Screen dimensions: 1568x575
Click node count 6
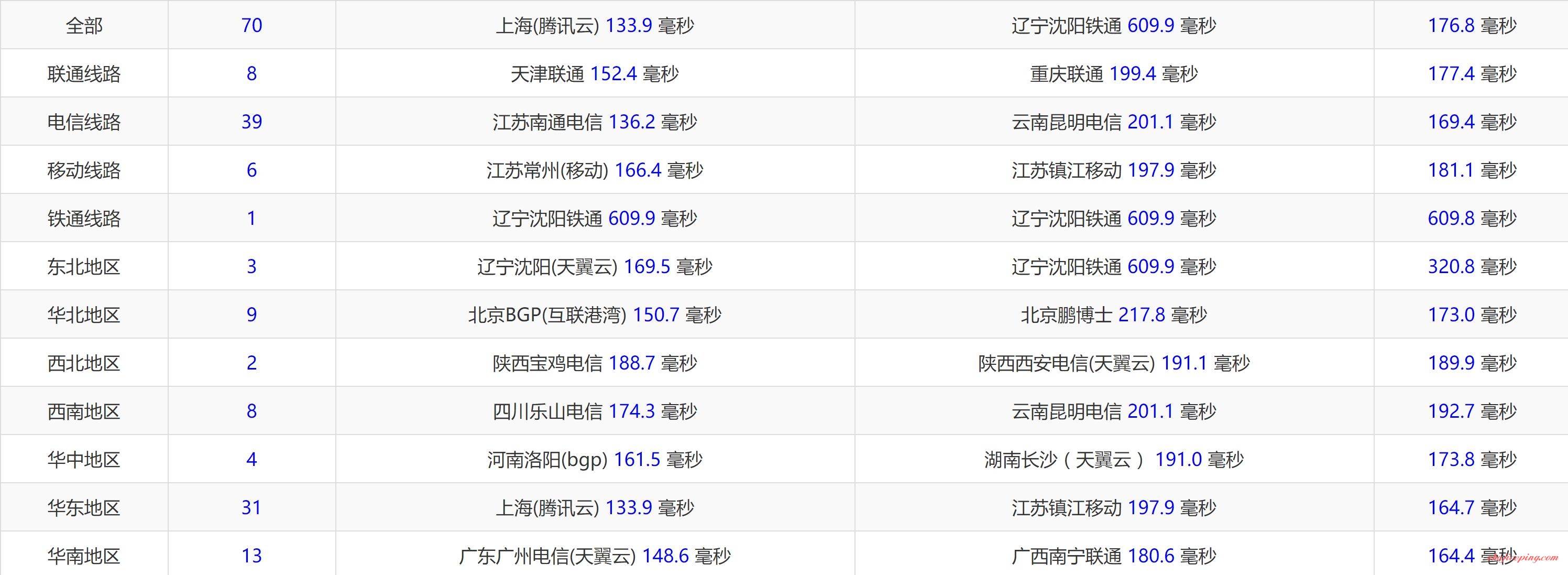click(251, 170)
